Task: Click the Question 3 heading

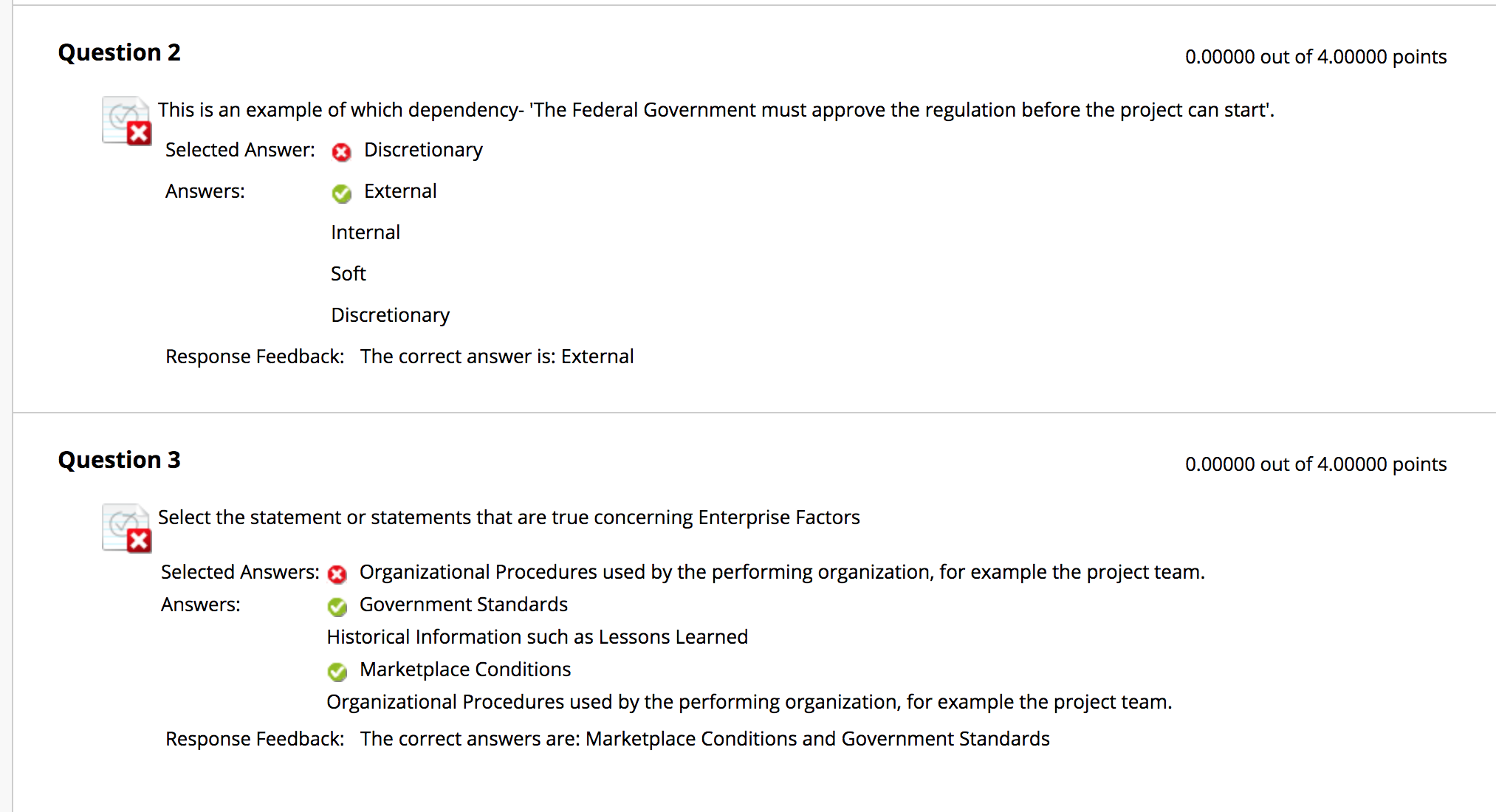Action: tap(119, 460)
